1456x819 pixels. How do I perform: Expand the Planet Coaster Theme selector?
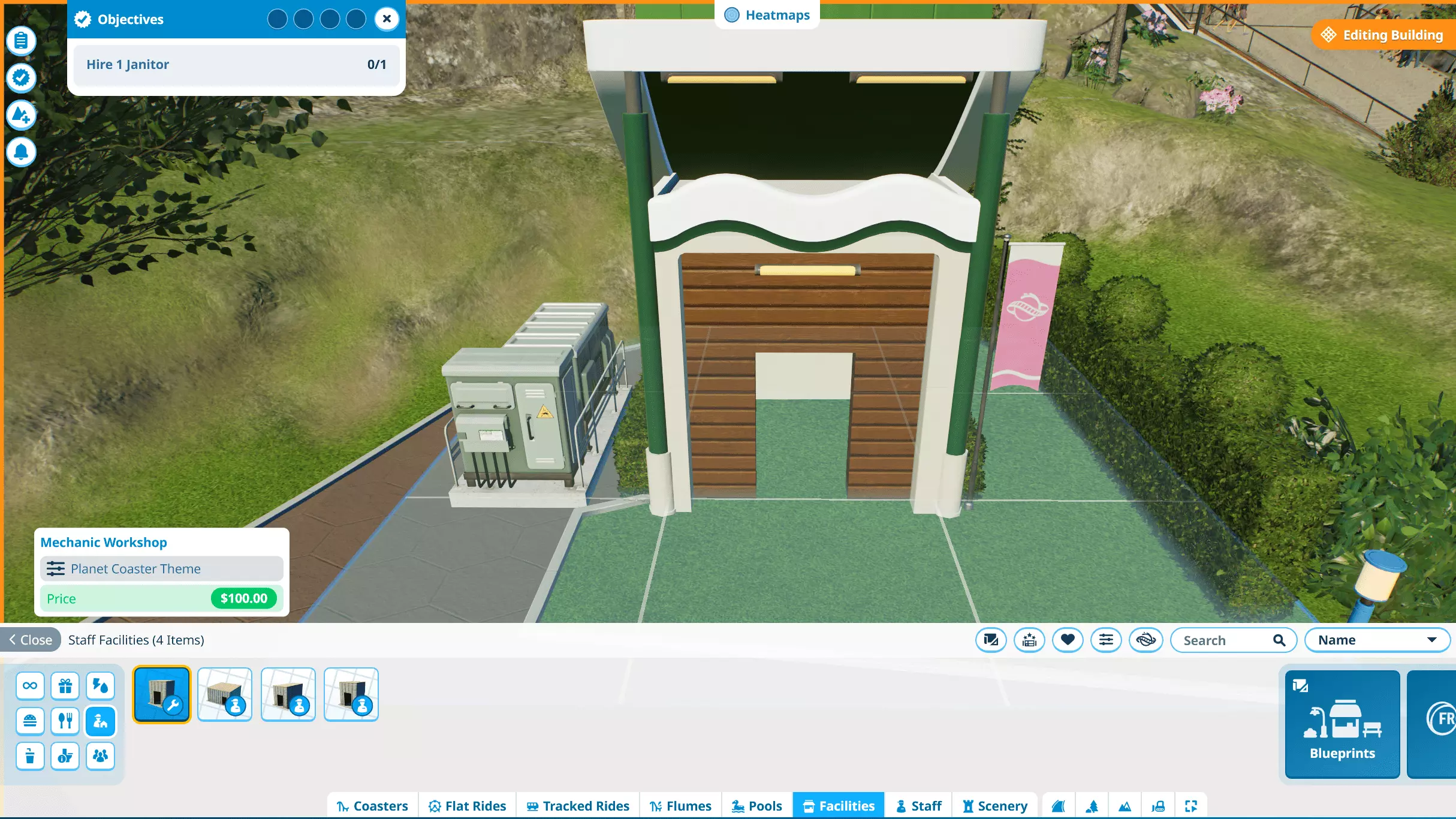161,569
